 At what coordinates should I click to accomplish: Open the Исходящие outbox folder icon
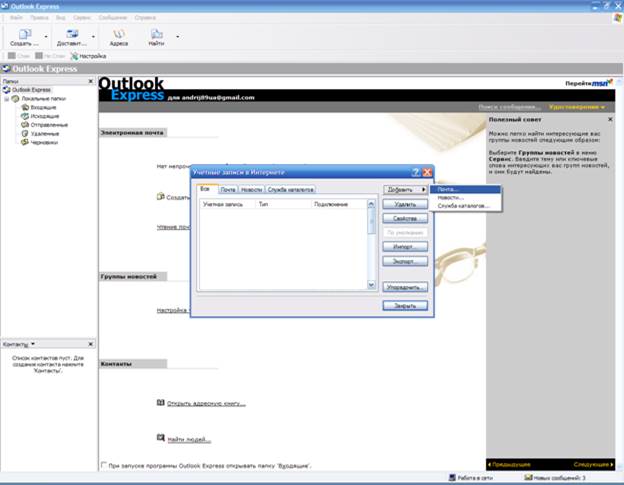point(25,116)
